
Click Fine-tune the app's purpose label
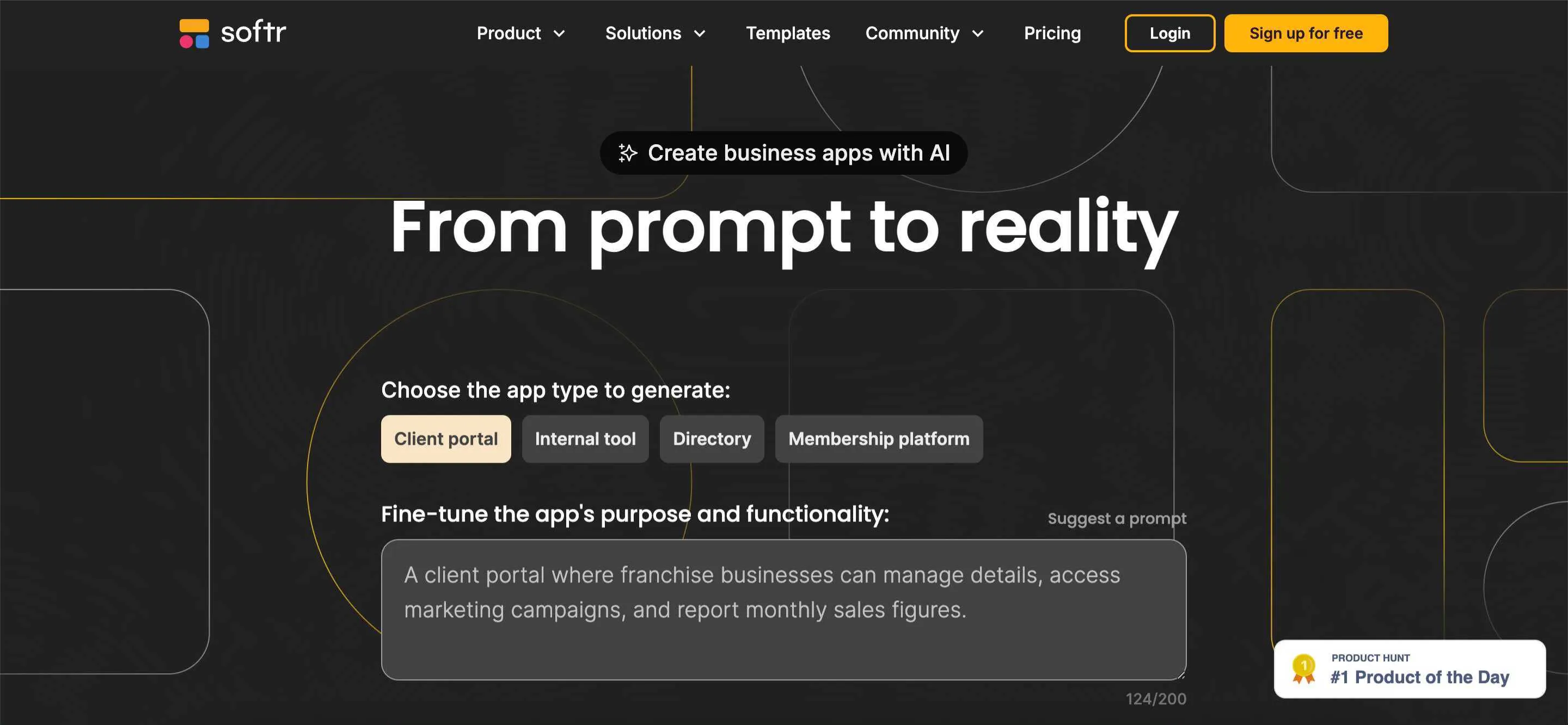click(x=635, y=514)
